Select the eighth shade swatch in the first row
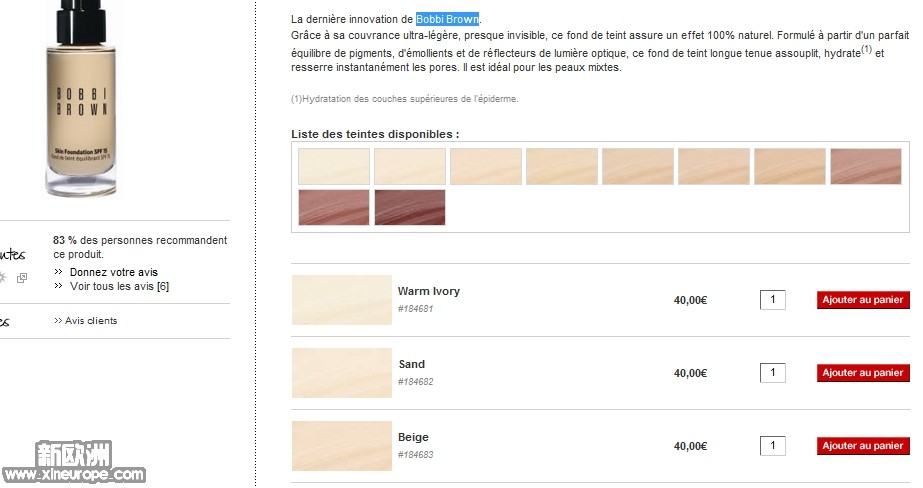923x488 pixels. point(866,167)
